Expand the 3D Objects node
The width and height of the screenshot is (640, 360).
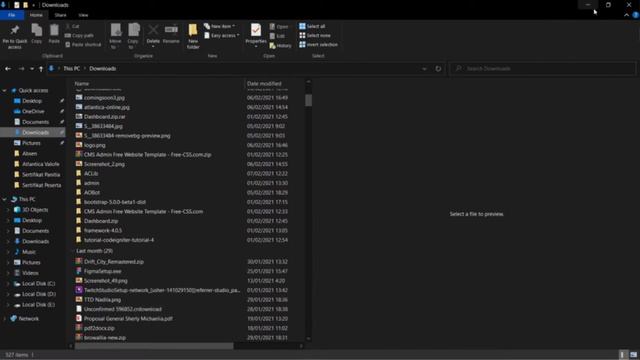[8, 210]
